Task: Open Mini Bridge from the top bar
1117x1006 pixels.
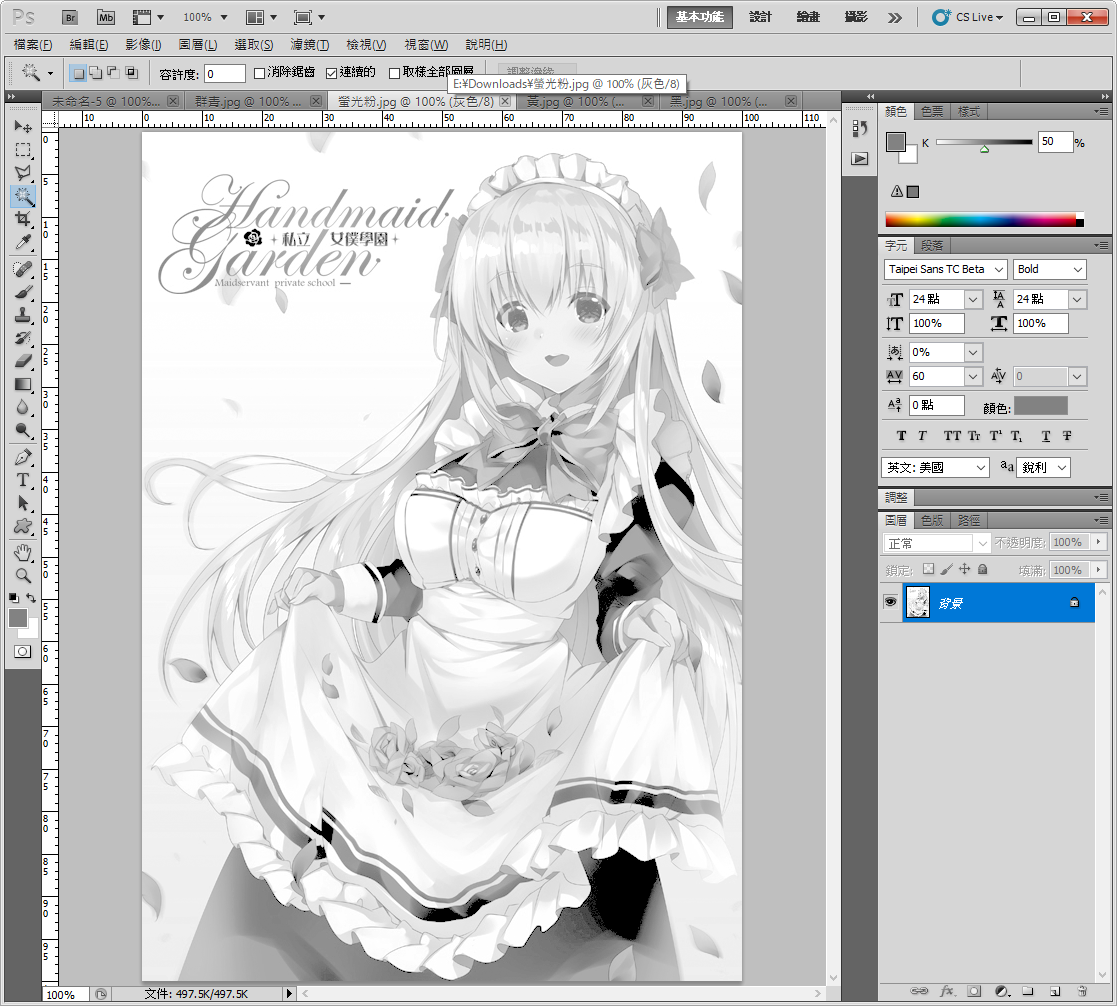Action: click(x=105, y=17)
